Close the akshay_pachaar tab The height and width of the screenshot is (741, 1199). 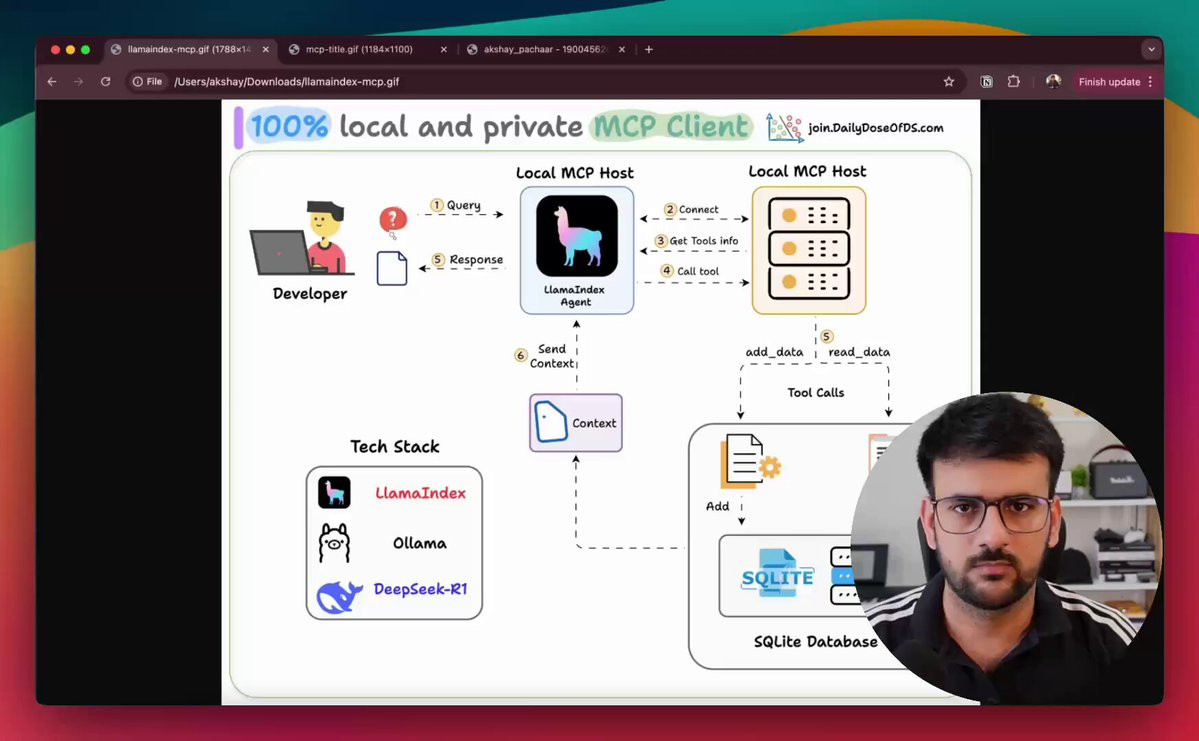(622, 49)
